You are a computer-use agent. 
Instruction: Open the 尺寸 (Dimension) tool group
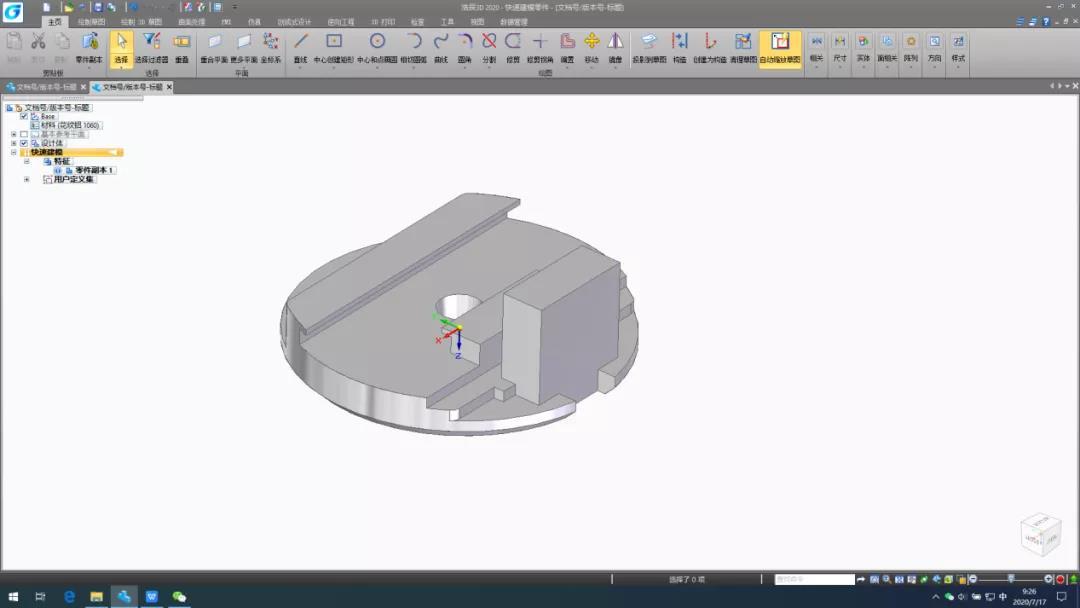pos(840,48)
